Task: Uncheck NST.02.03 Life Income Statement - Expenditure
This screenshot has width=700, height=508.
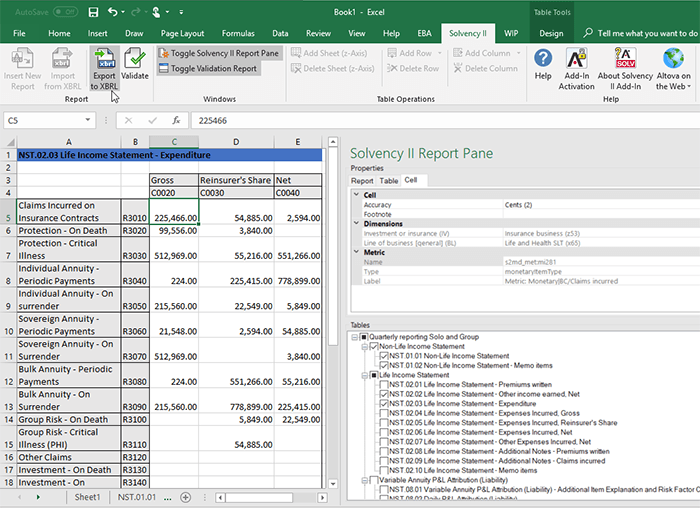Action: point(384,405)
